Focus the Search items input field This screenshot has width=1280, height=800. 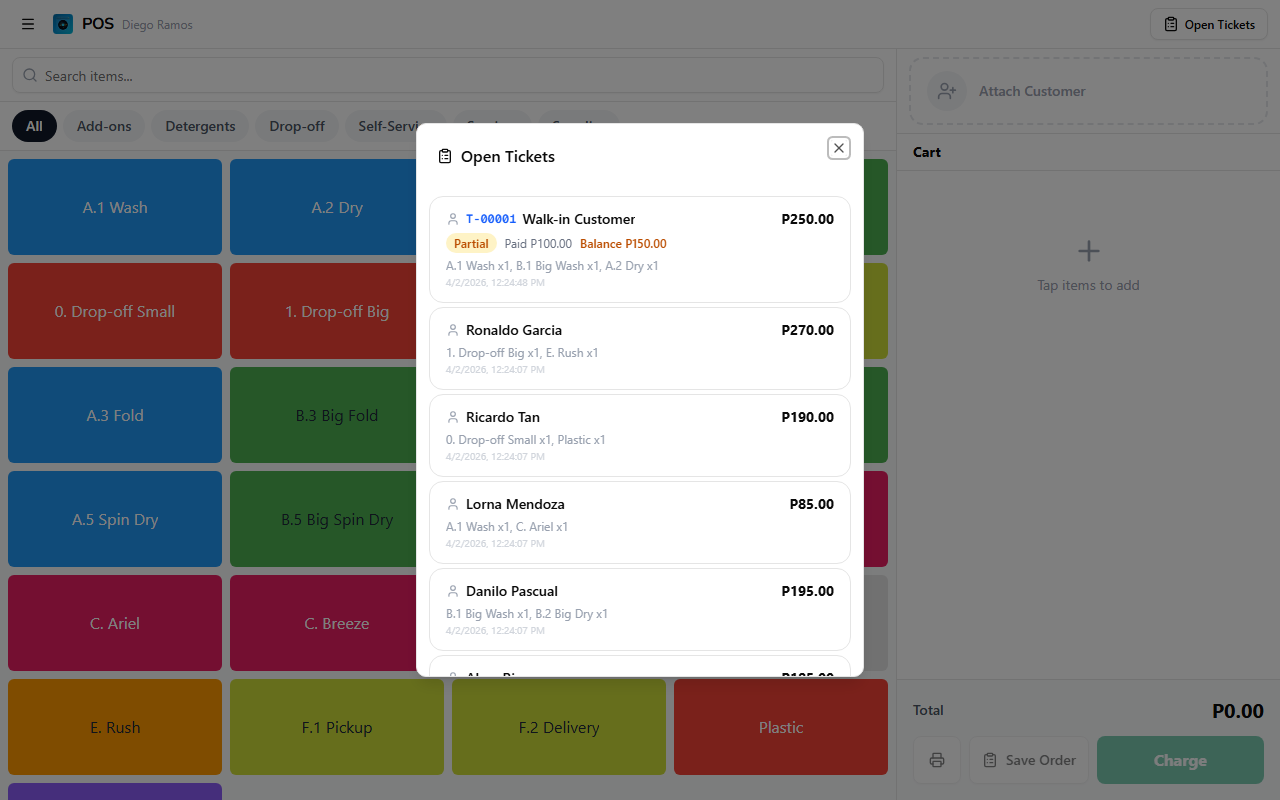coord(450,76)
